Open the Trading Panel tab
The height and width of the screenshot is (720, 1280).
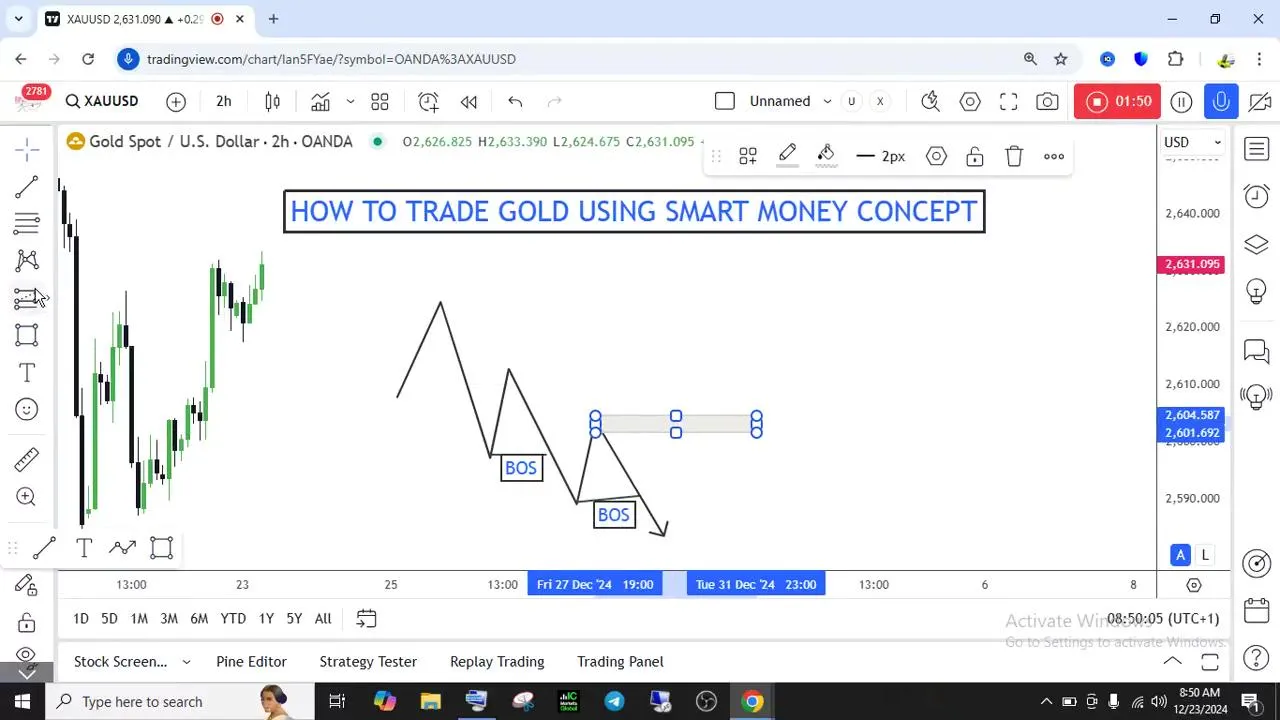tap(620, 662)
